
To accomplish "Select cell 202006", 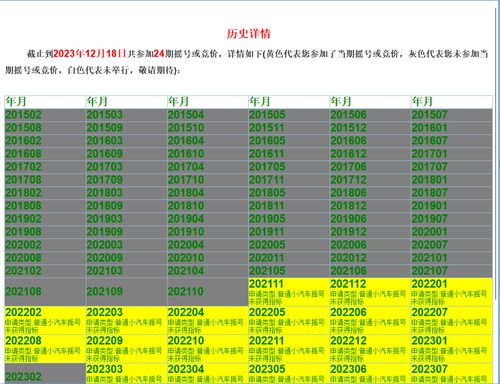I will pyautogui.click(x=370, y=245).
